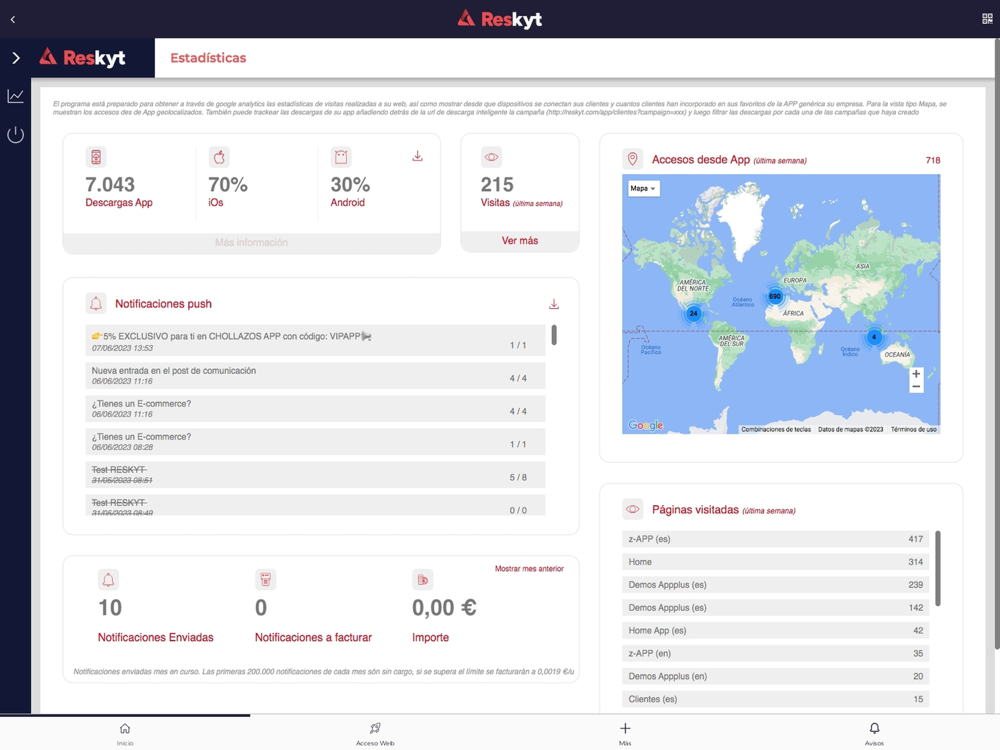Zoom out on the map

pos(916,386)
